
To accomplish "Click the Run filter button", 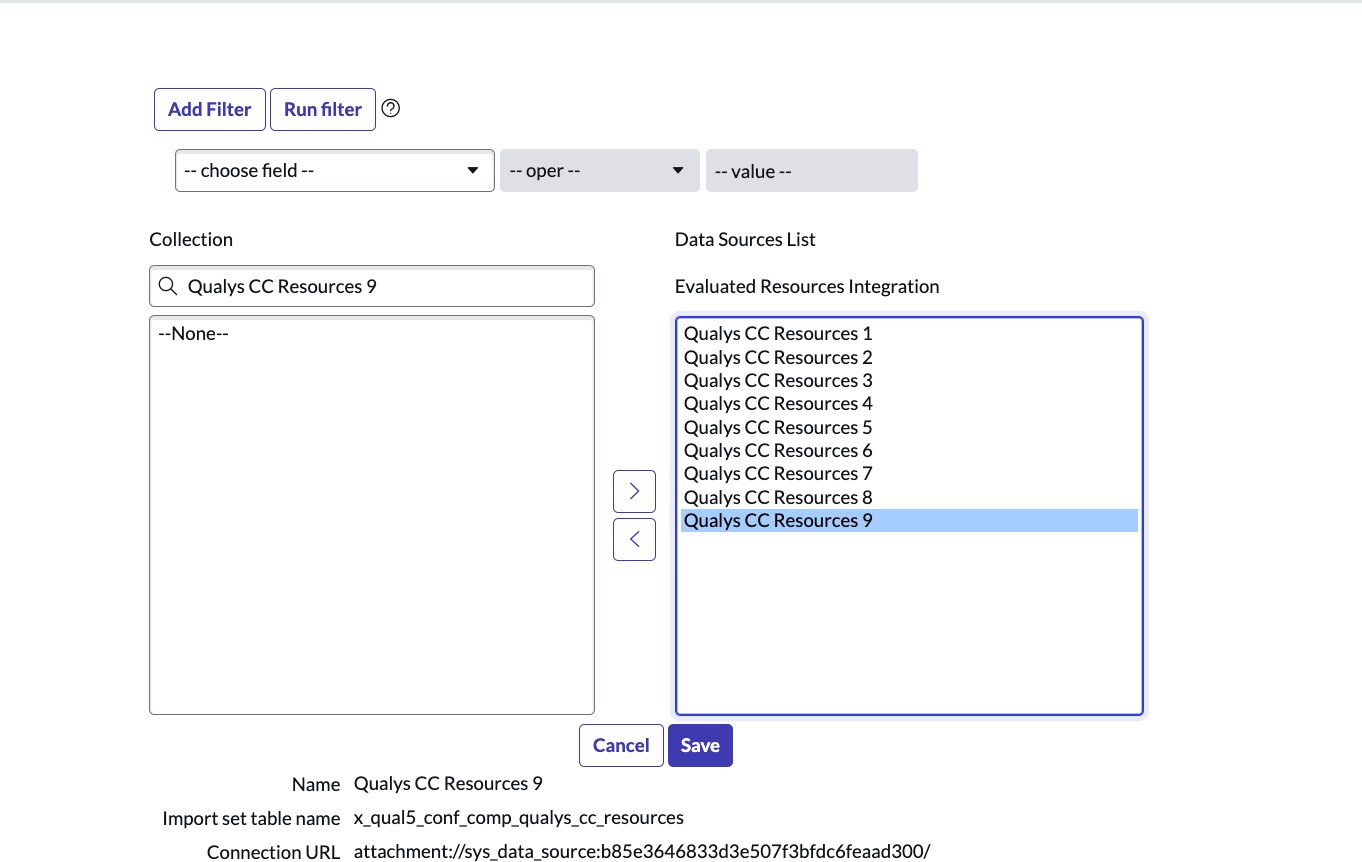I will pos(323,109).
